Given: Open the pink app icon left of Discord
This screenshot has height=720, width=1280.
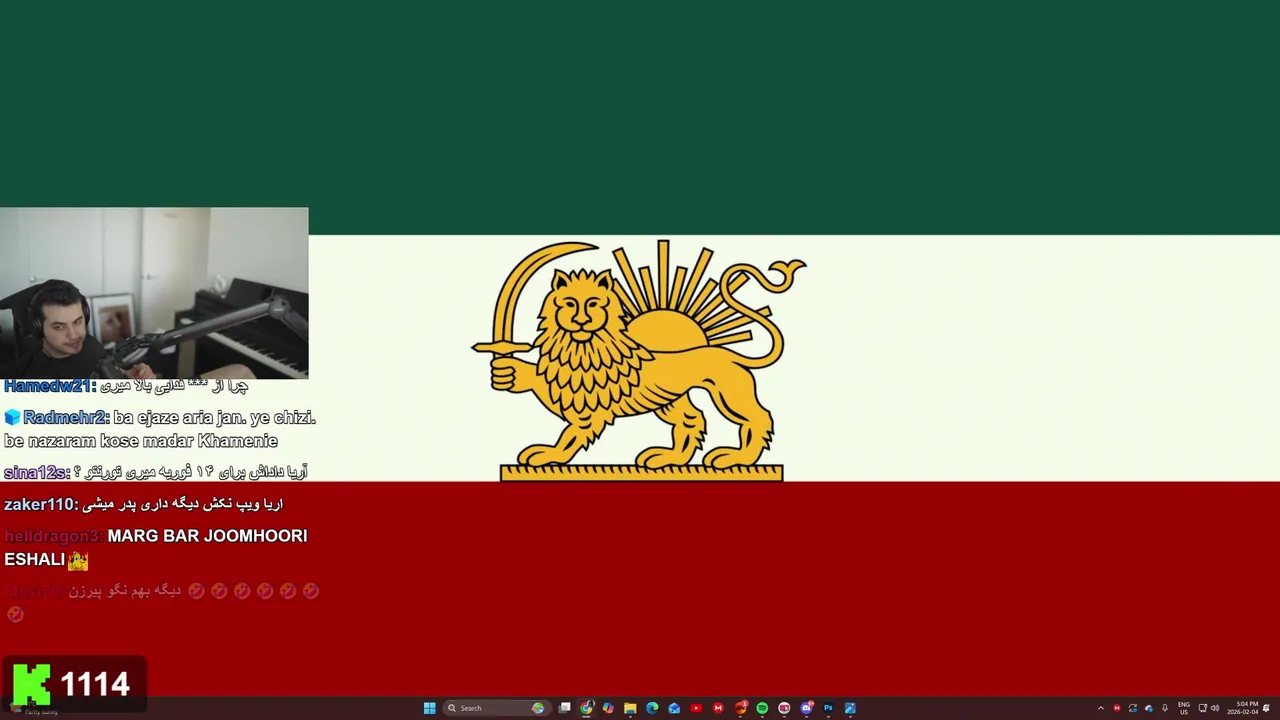Looking at the screenshot, I should [784, 708].
